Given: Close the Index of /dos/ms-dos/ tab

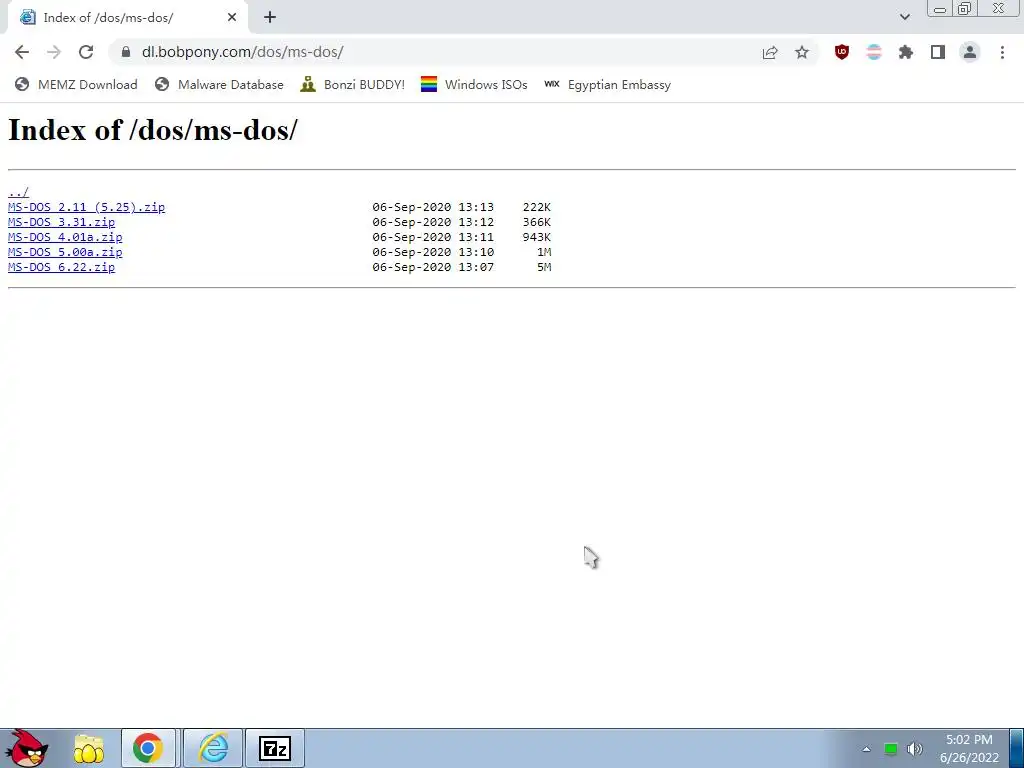Looking at the screenshot, I should (x=232, y=18).
